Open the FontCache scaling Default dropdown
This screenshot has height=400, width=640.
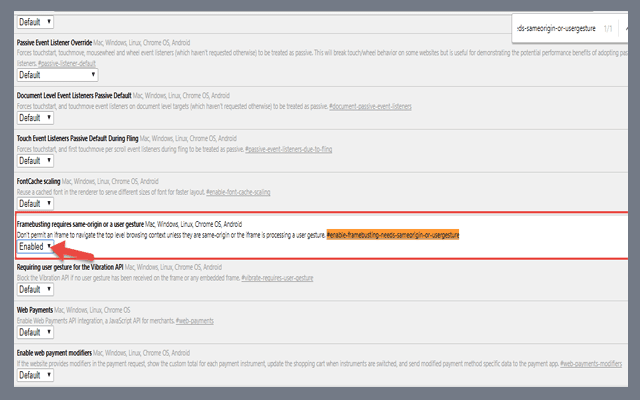[x=35, y=204]
